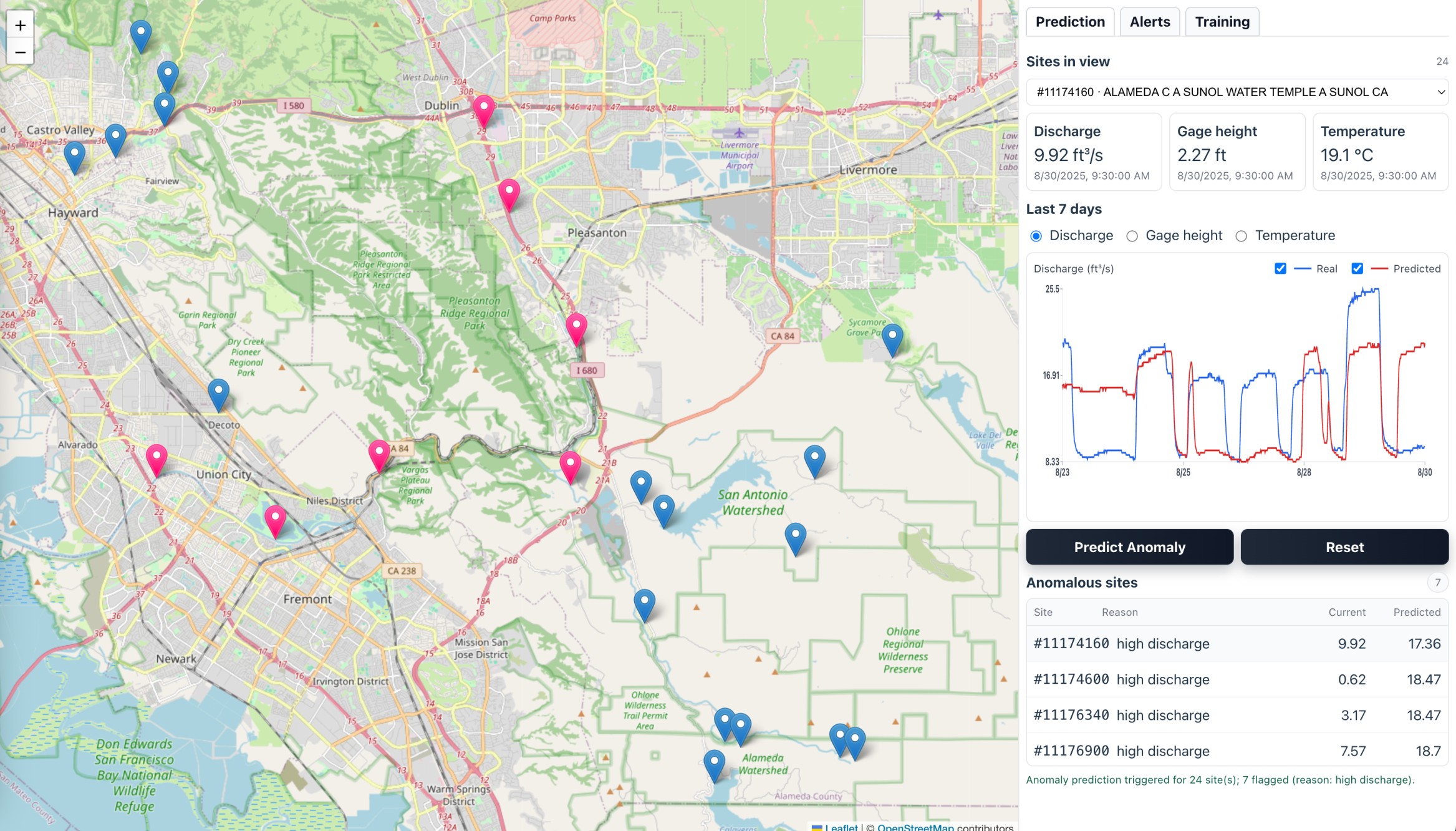Uncheck the Predicted series checkbox

click(x=1357, y=269)
